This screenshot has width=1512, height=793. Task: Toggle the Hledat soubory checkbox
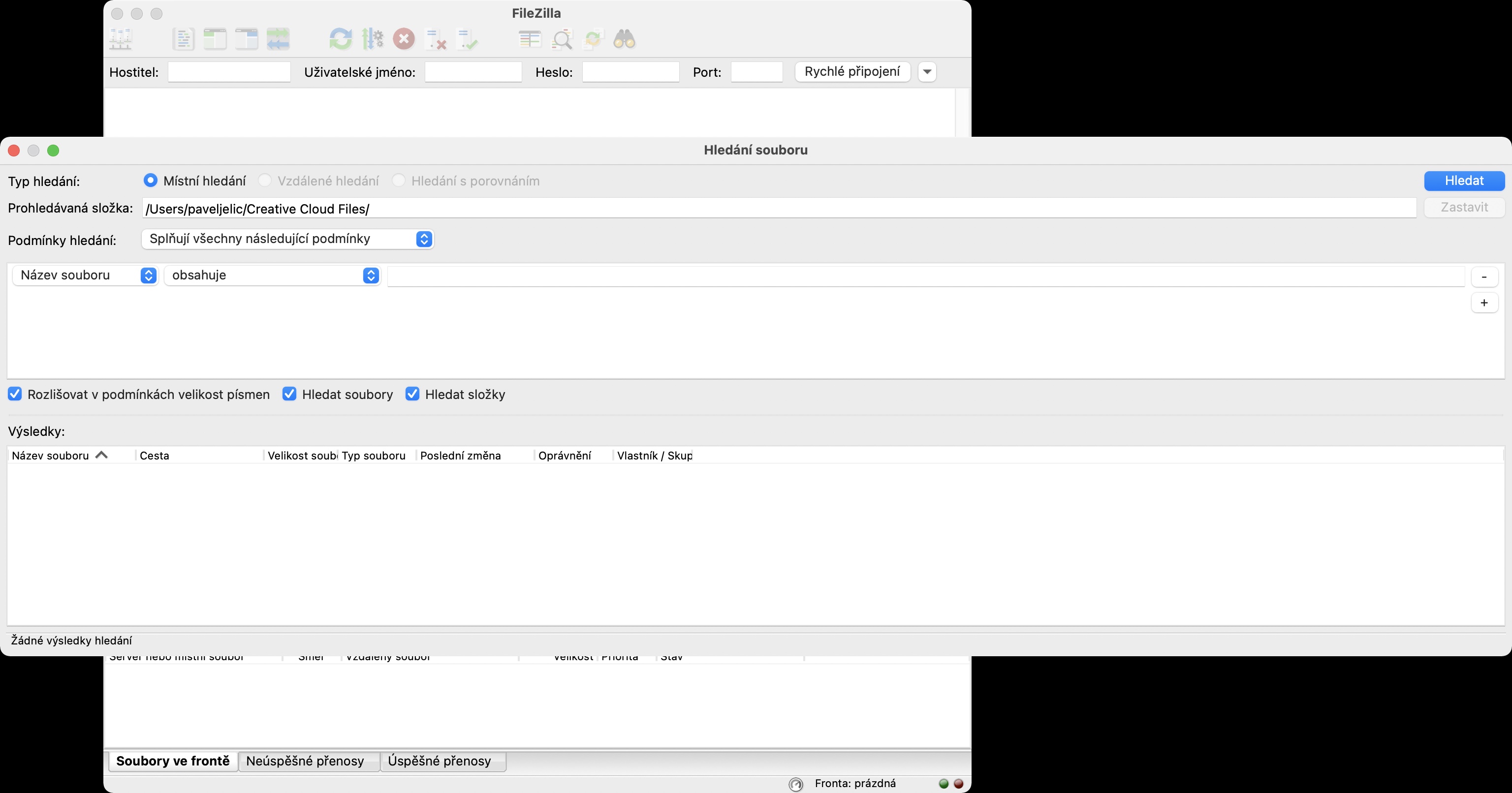[289, 394]
